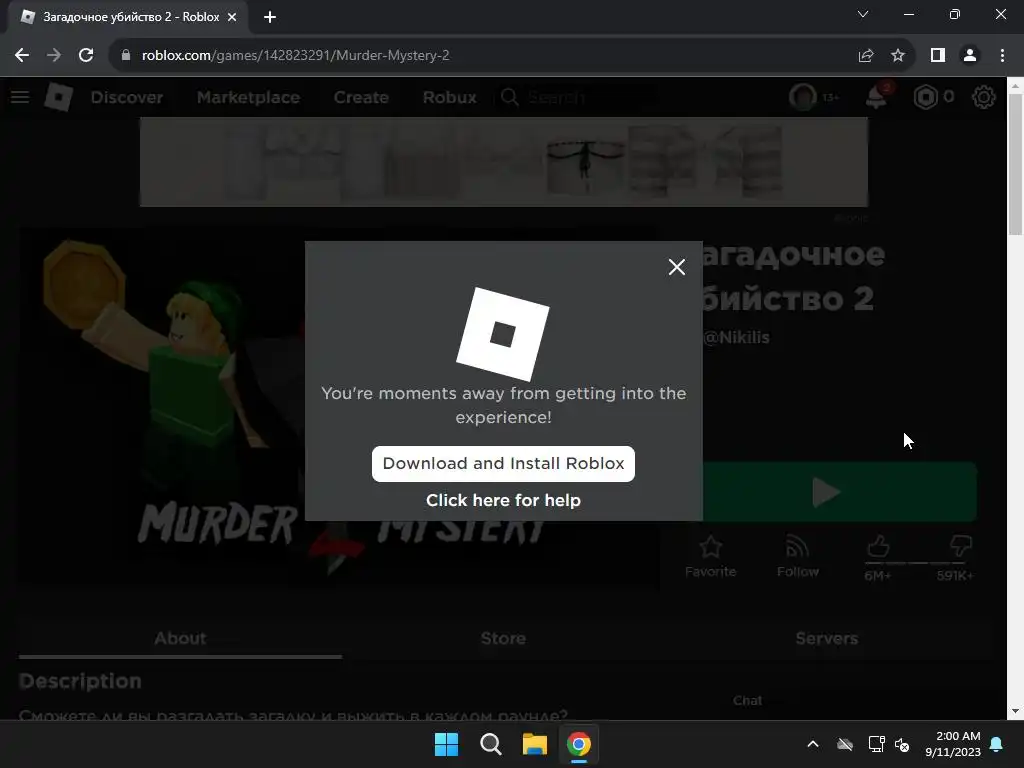
Task: Go forward in browser history
Action: click(54, 56)
